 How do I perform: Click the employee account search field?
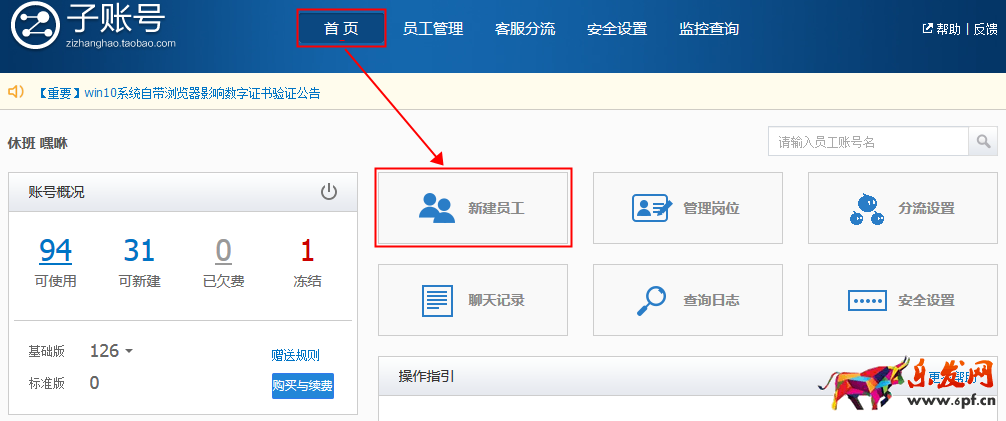pyautogui.click(x=868, y=142)
